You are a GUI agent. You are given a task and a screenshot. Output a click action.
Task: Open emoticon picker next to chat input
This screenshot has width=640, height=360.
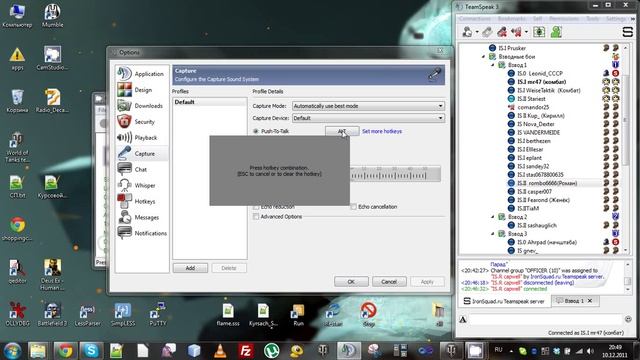click(628, 319)
